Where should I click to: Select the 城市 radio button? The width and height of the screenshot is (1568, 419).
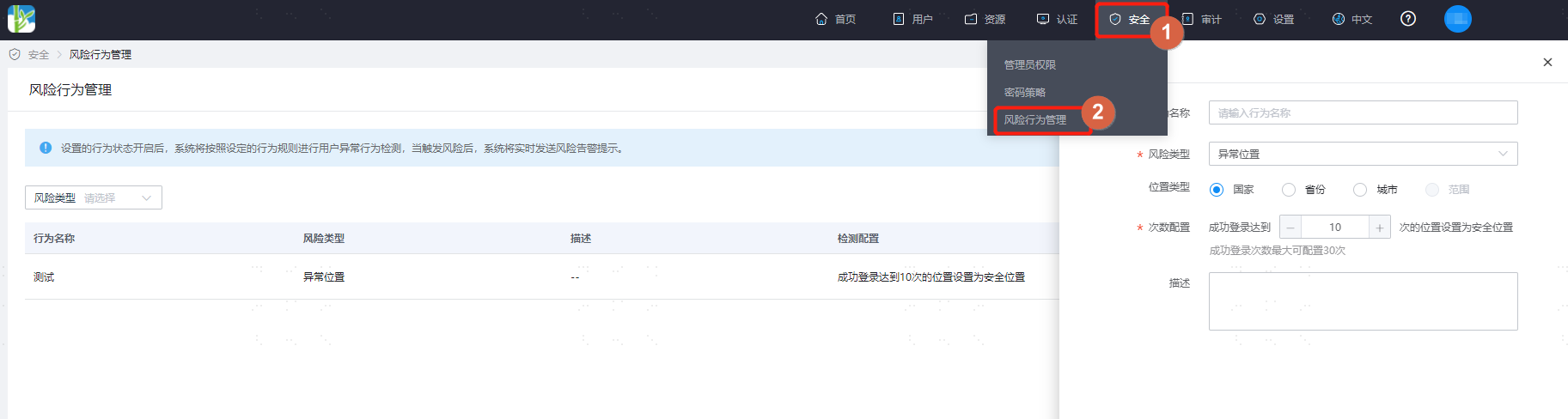(1360, 190)
